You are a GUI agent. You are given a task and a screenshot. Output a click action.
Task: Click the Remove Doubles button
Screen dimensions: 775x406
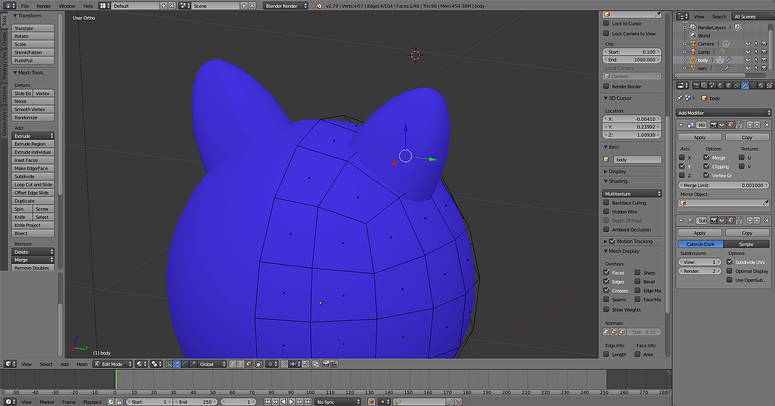[x=33, y=268]
